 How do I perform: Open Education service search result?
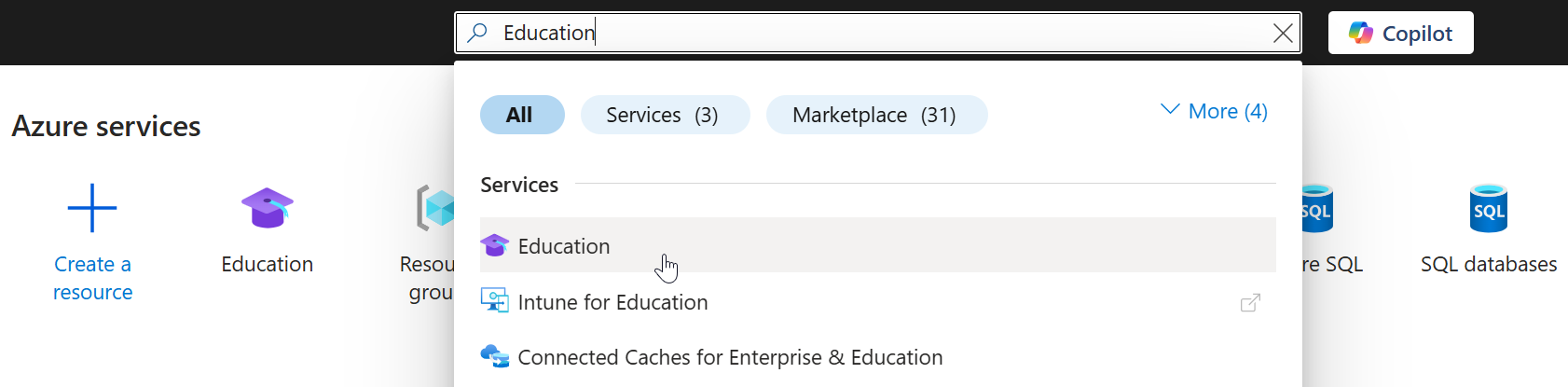point(564,246)
